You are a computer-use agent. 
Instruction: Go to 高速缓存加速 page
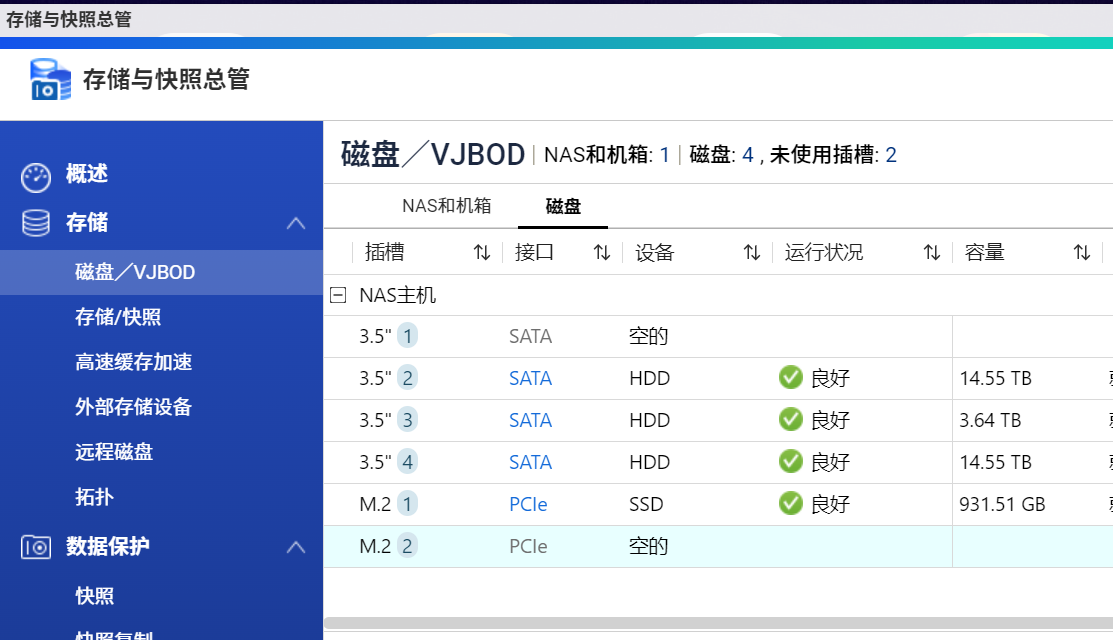click(x=133, y=362)
